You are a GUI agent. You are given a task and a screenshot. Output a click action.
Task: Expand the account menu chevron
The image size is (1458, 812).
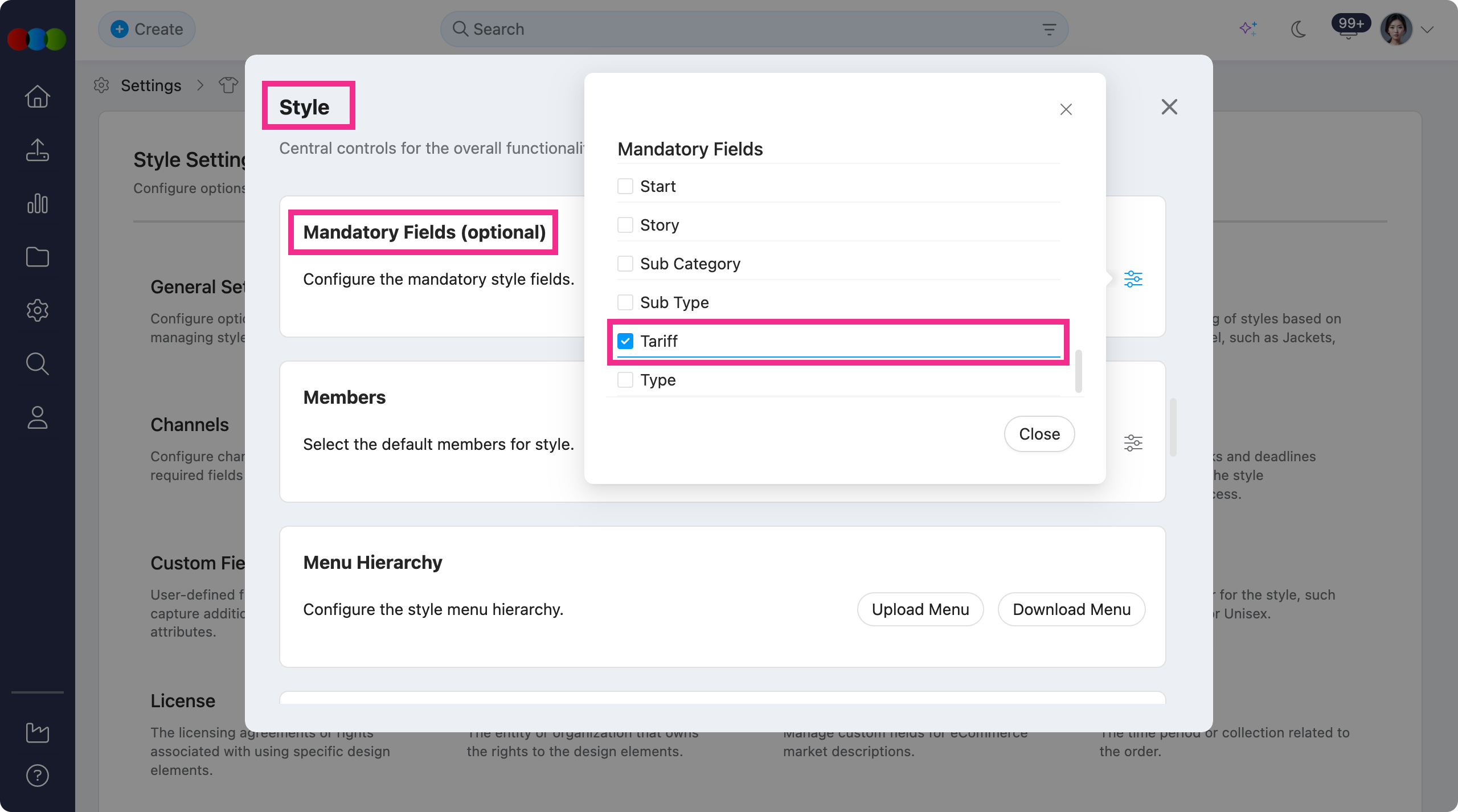point(1427,30)
